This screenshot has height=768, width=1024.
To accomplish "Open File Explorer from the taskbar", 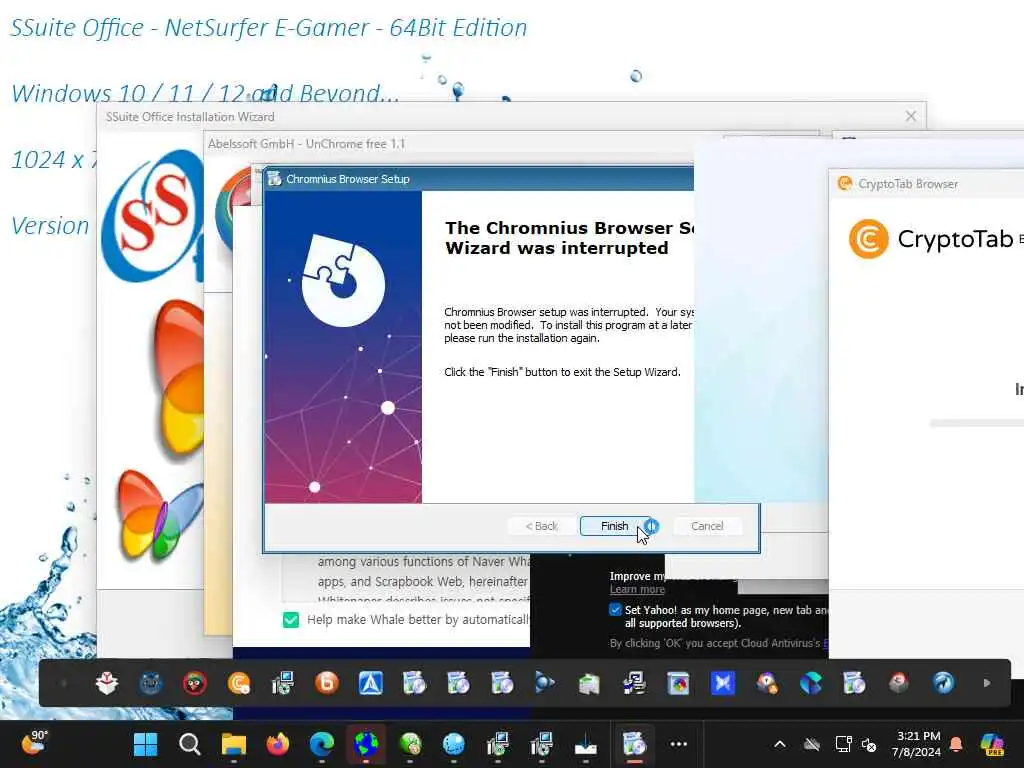I will [233, 744].
